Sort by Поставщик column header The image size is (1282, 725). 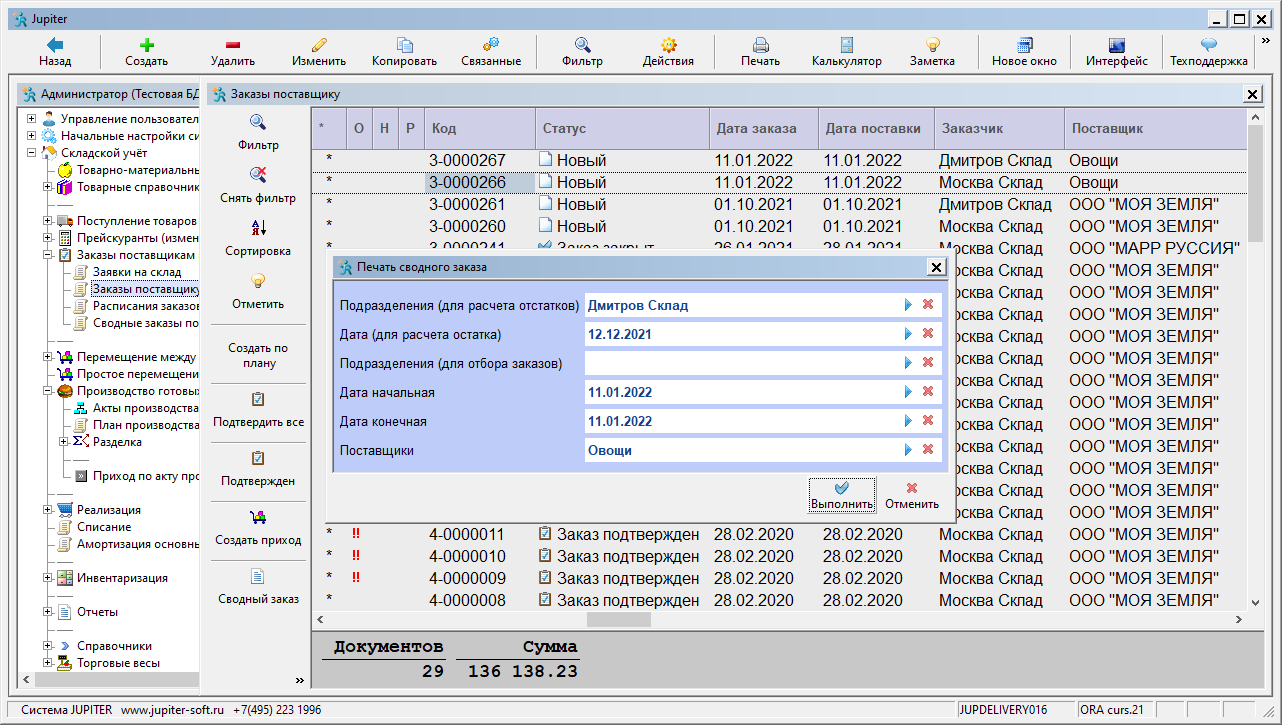point(1155,128)
